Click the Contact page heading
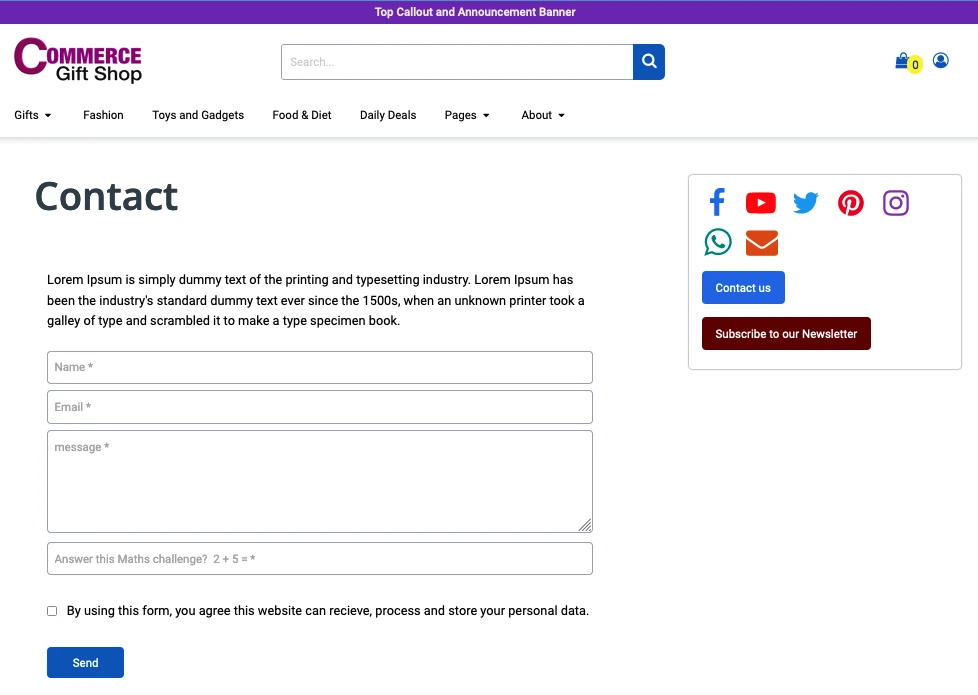 pyautogui.click(x=106, y=197)
